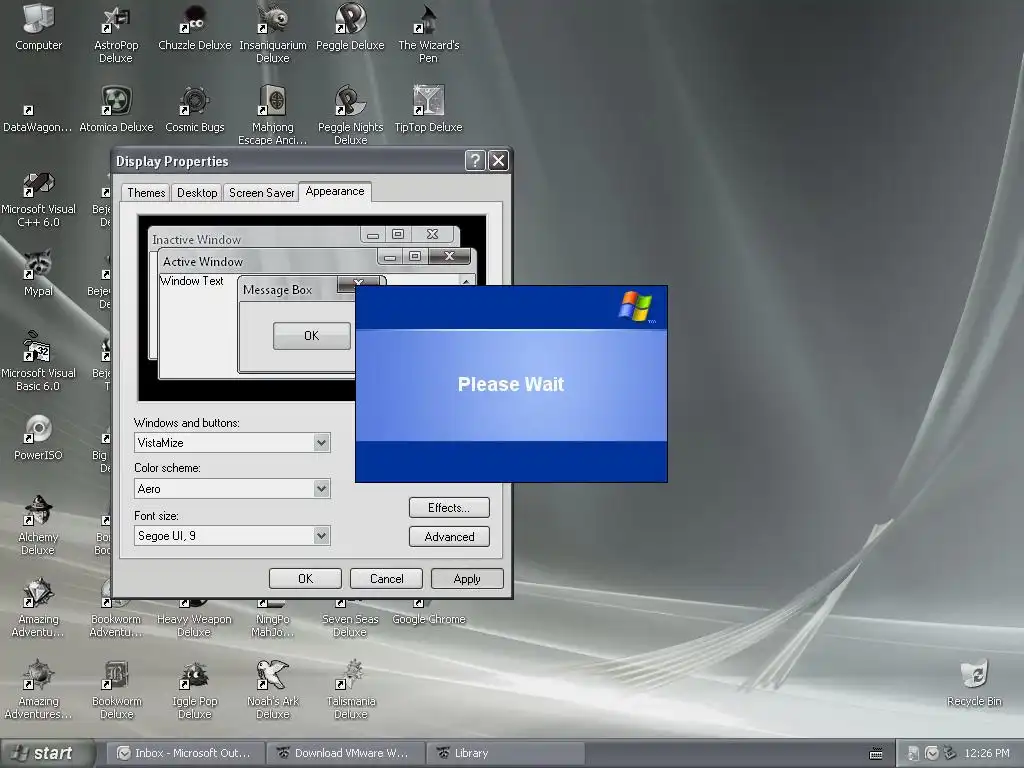Viewport: 1024px width, 768px height.
Task: Click the Effects... button
Action: point(449,507)
